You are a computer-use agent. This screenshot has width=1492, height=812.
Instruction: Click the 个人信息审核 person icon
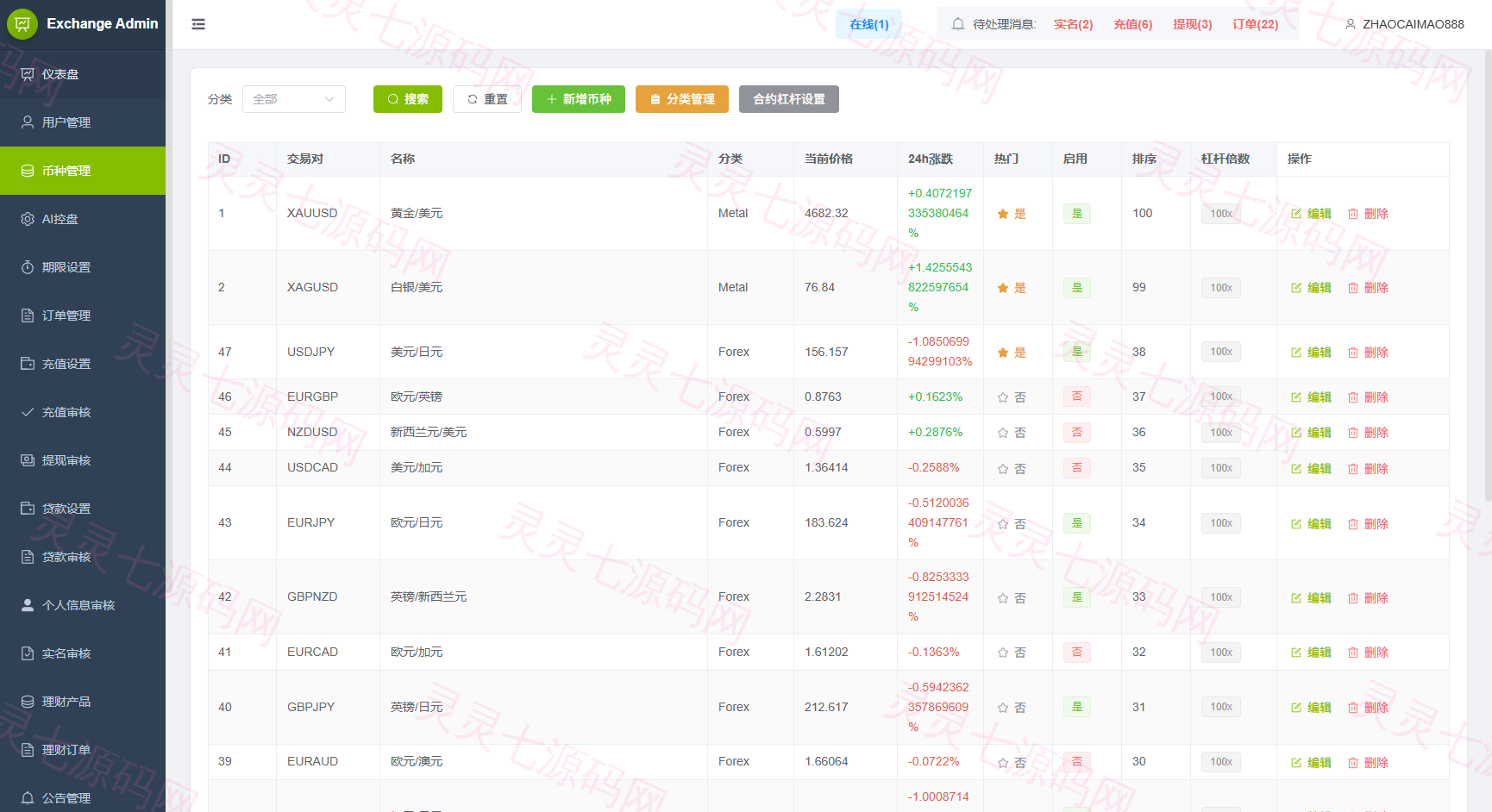click(28, 605)
